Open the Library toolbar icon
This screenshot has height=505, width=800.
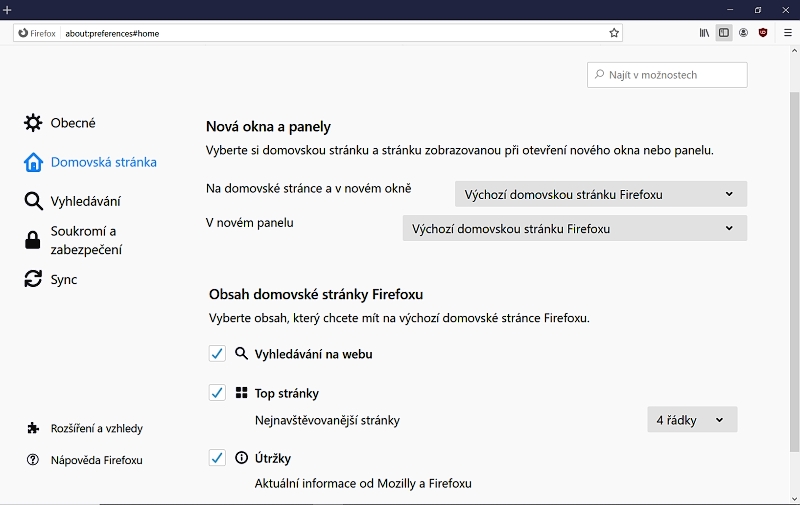click(704, 33)
